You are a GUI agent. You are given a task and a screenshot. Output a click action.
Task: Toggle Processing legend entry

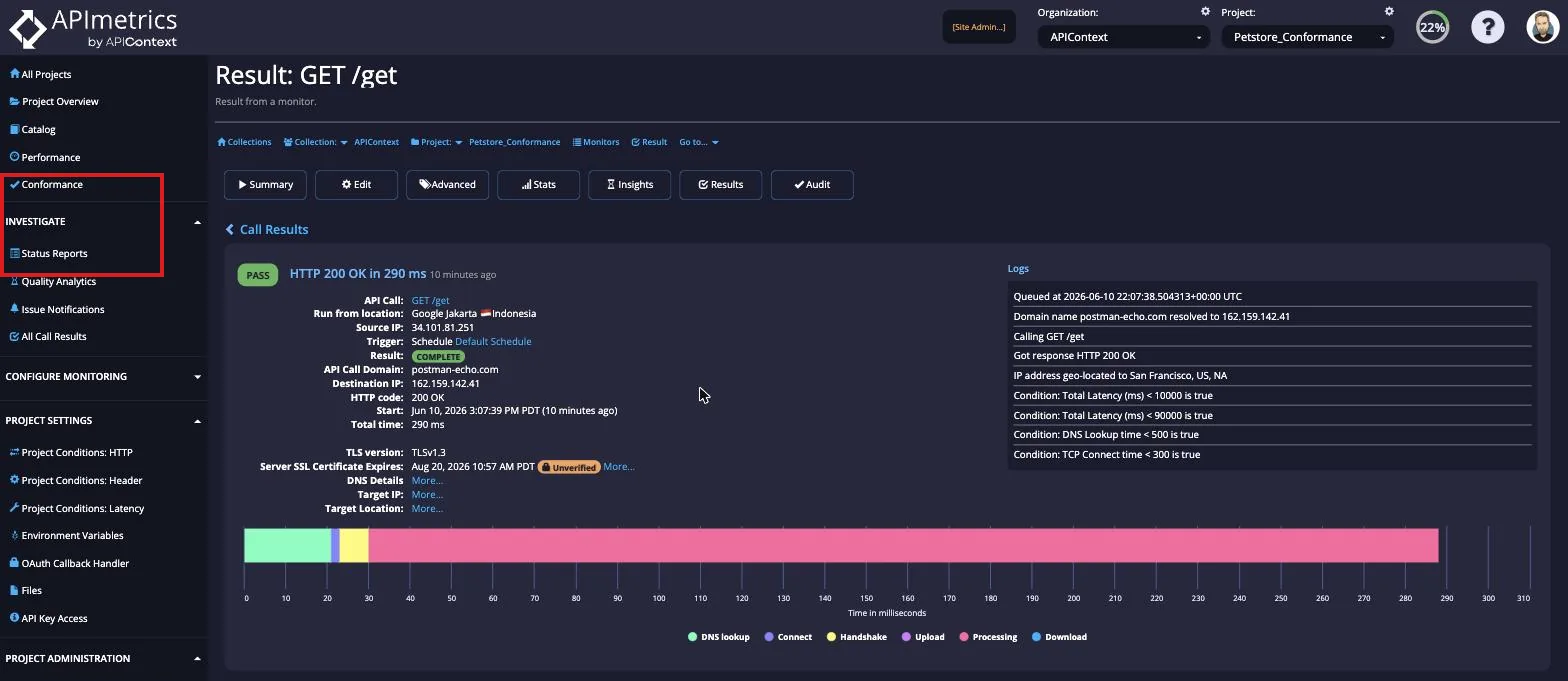click(988, 637)
